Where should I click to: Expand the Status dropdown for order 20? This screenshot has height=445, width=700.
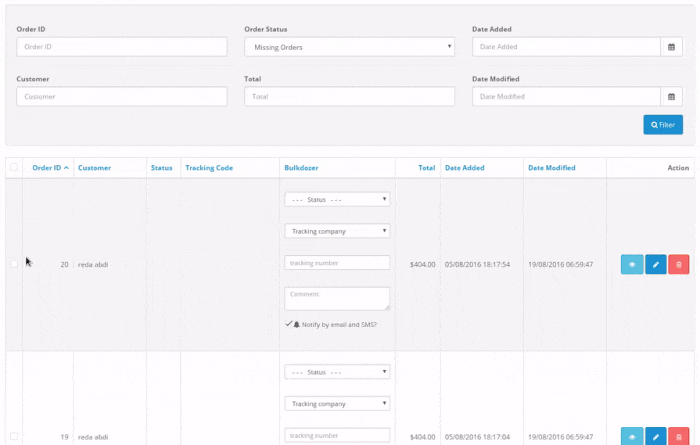[x=337, y=199]
